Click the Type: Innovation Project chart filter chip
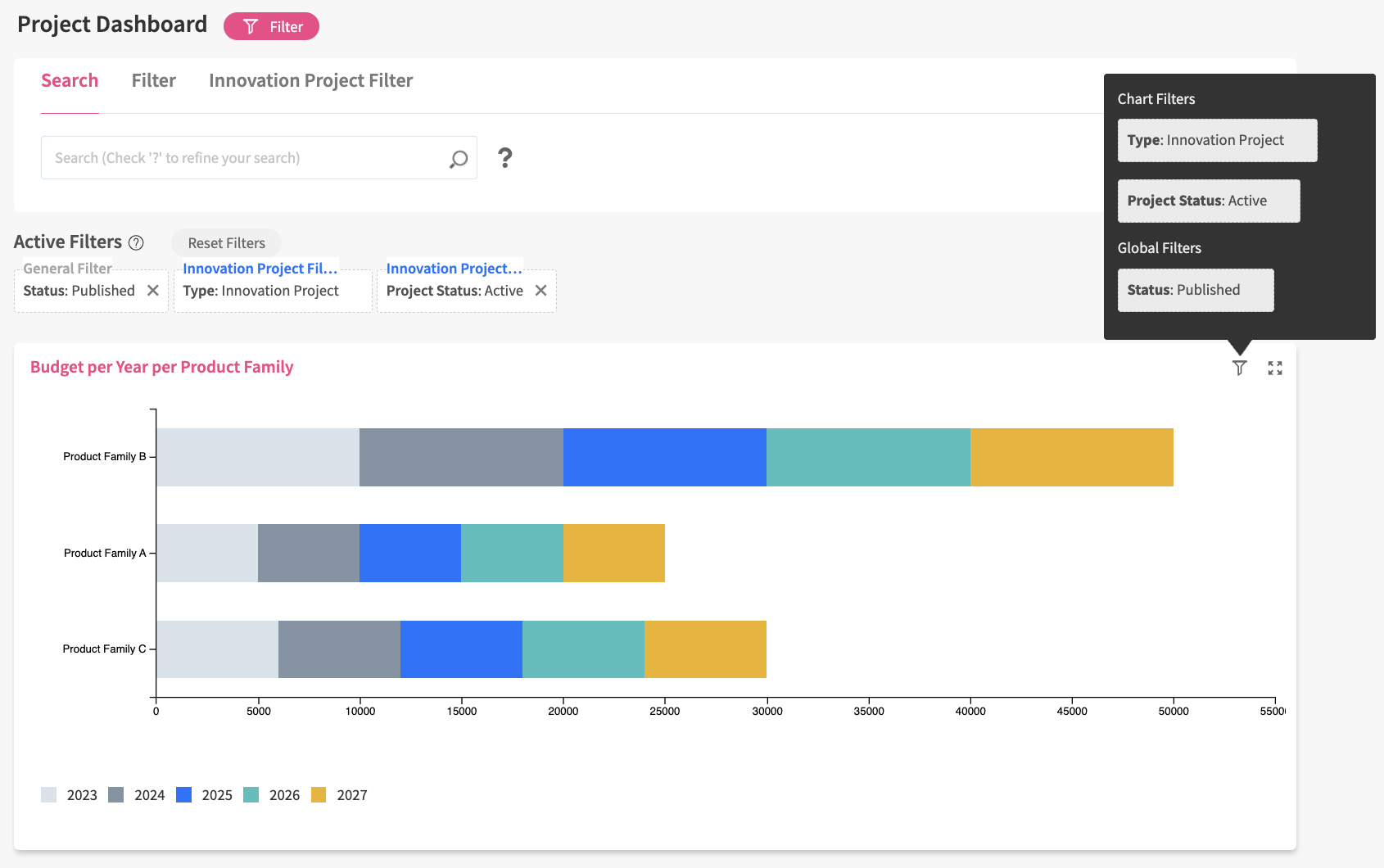 1217,140
